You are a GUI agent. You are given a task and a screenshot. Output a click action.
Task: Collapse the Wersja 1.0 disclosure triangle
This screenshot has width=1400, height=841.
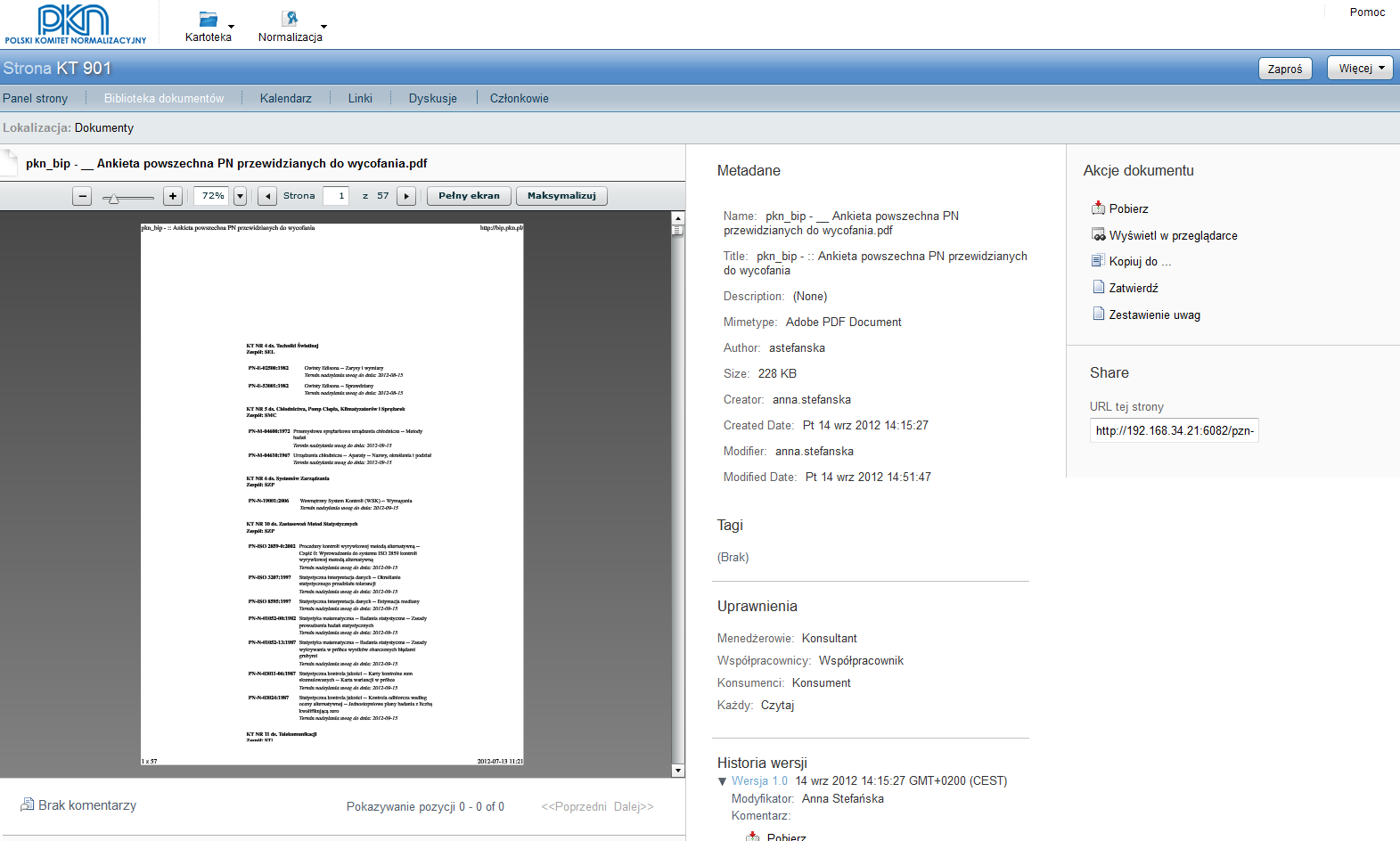pyautogui.click(x=723, y=781)
